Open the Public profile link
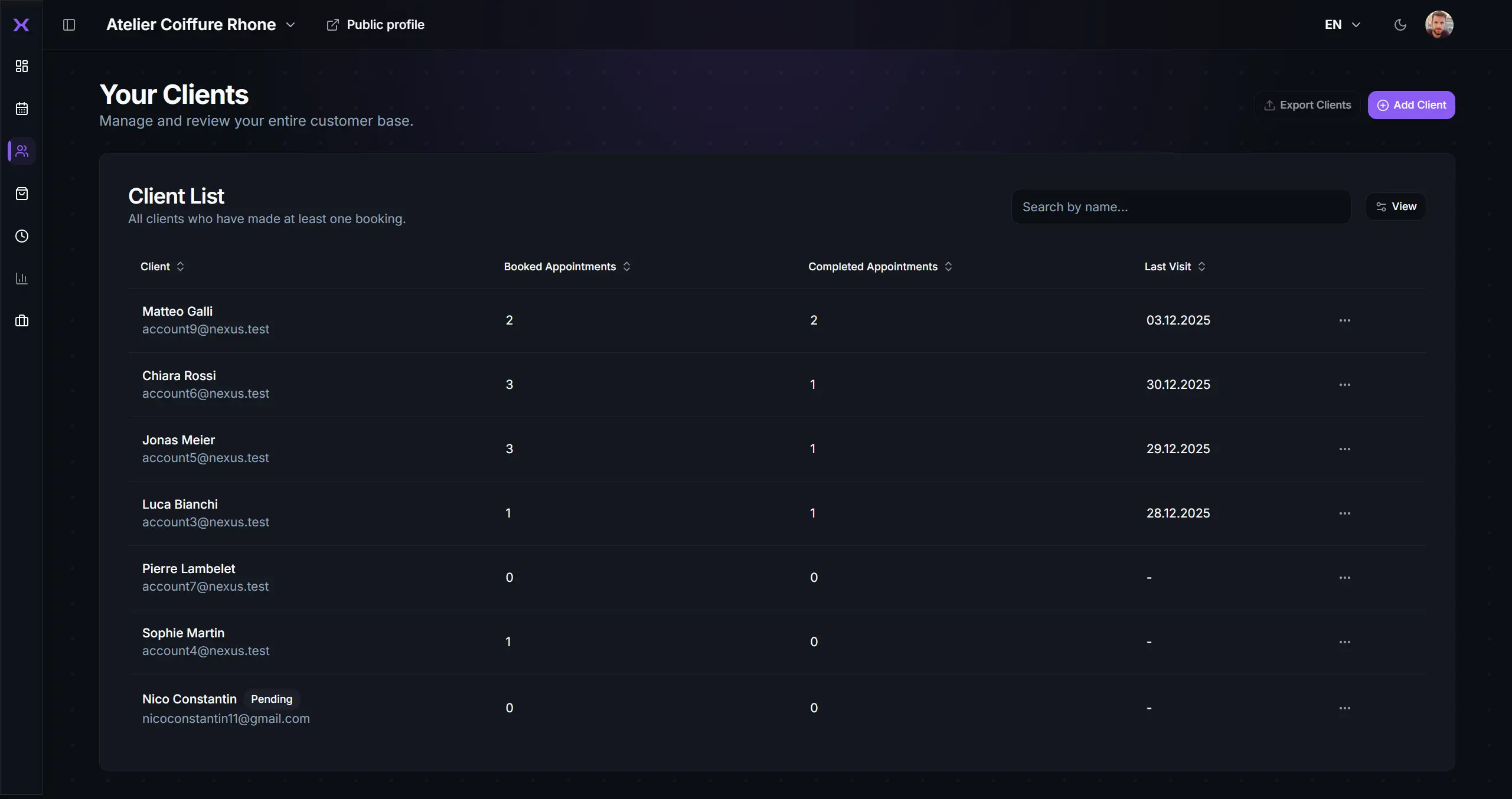Image resolution: width=1512 pixels, height=799 pixels. 376,24
